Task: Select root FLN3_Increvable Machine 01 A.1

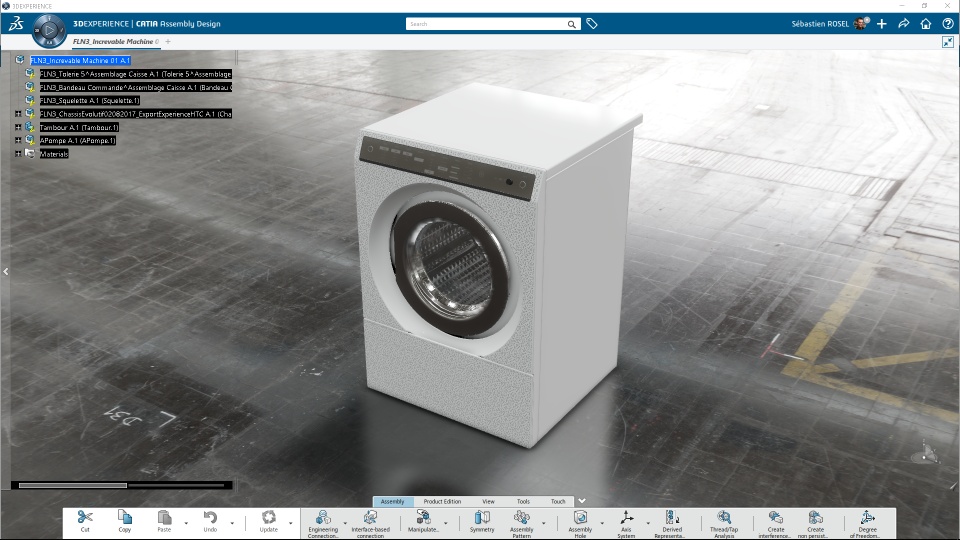Action: point(80,61)
